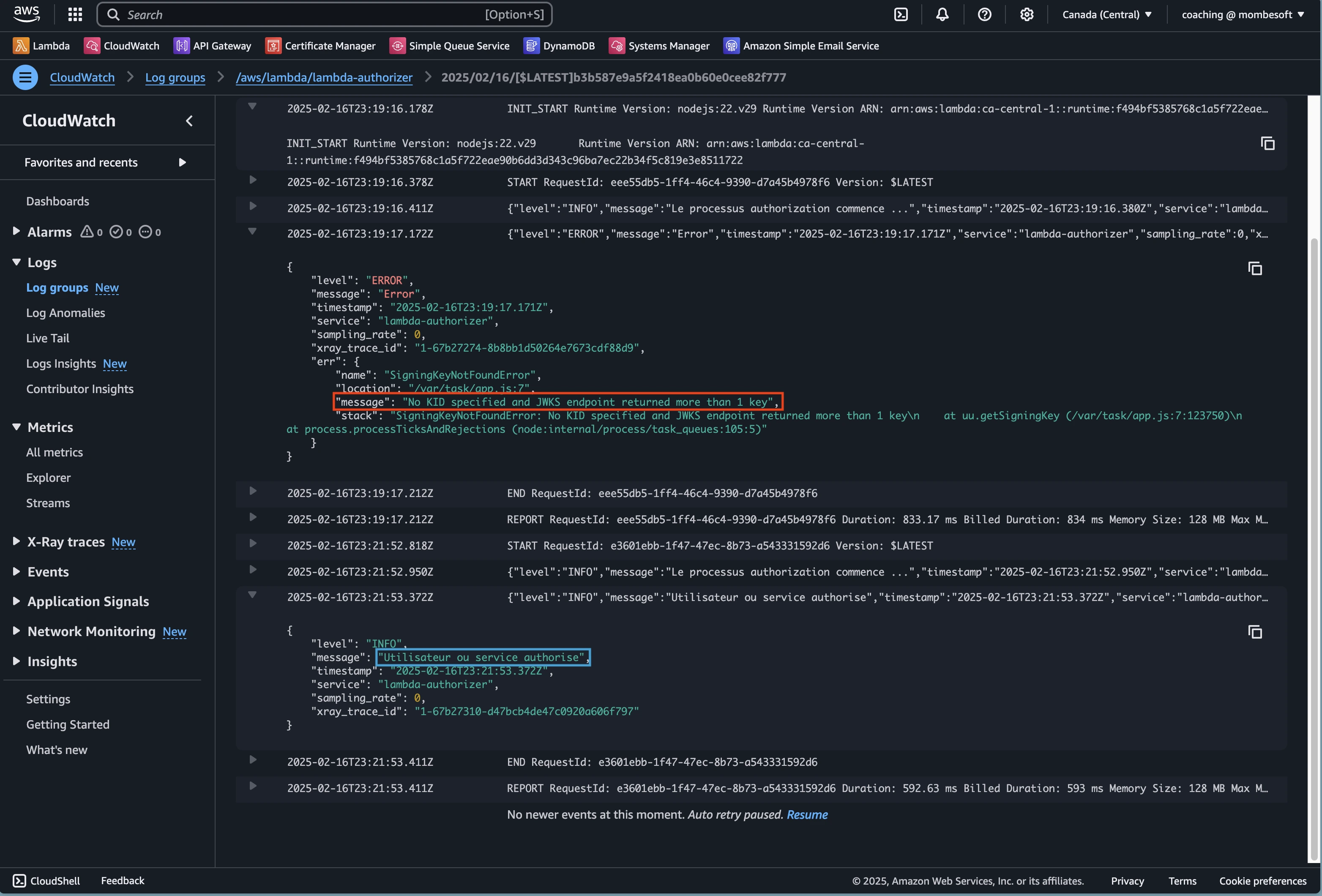Screen dimensions: 1322x896
Task: Open Live Tail
Action: pos(48,339)
